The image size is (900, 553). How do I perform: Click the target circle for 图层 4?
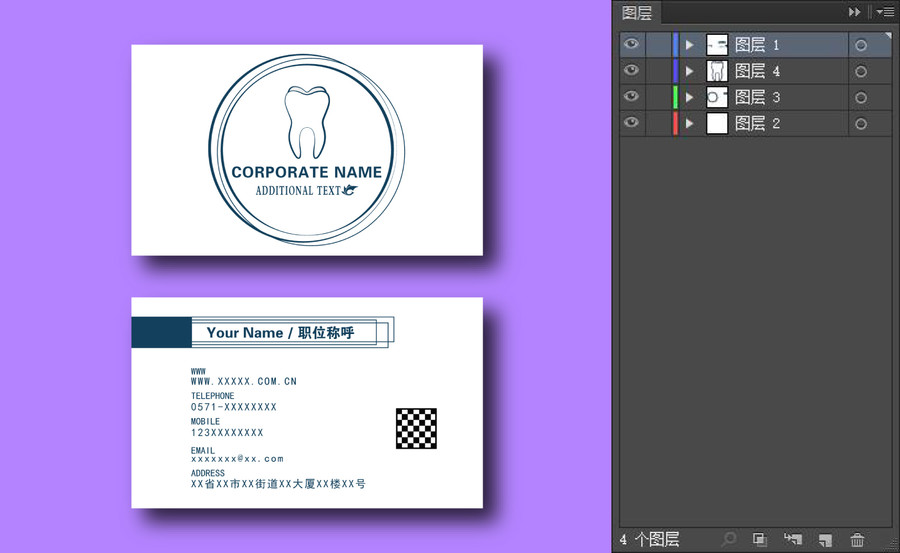(x=860, y=71)
